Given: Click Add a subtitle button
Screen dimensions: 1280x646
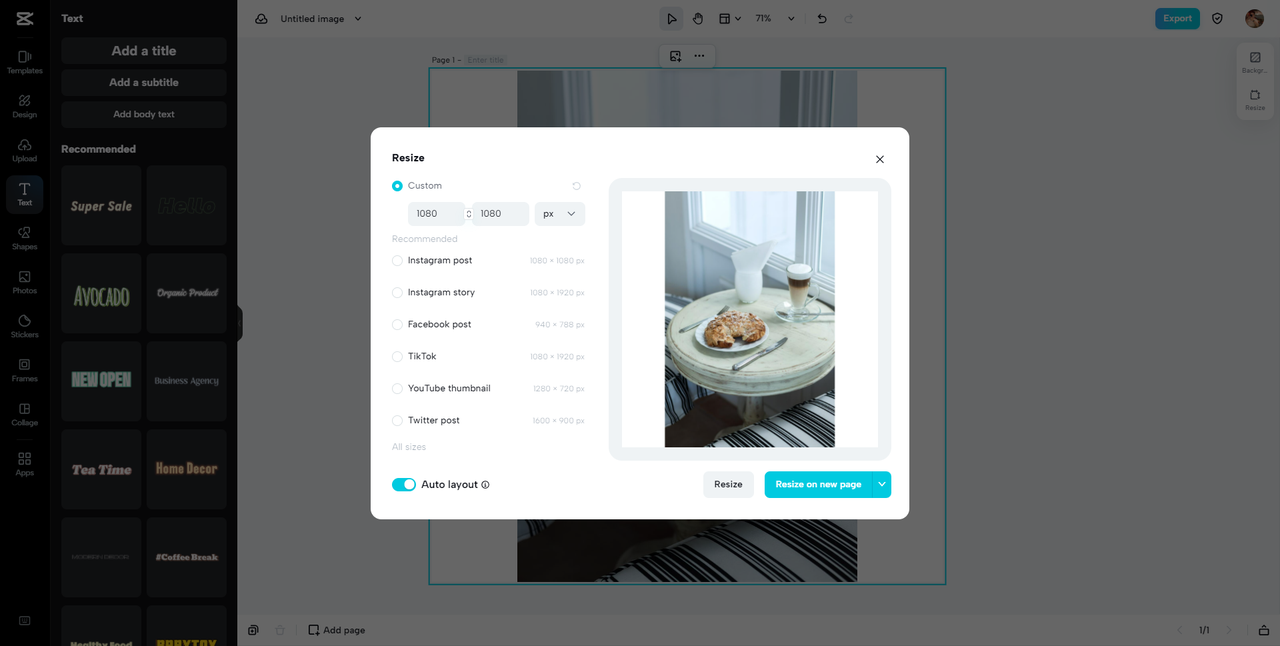Looking at the screenshot, I should [x=144, y=83].
